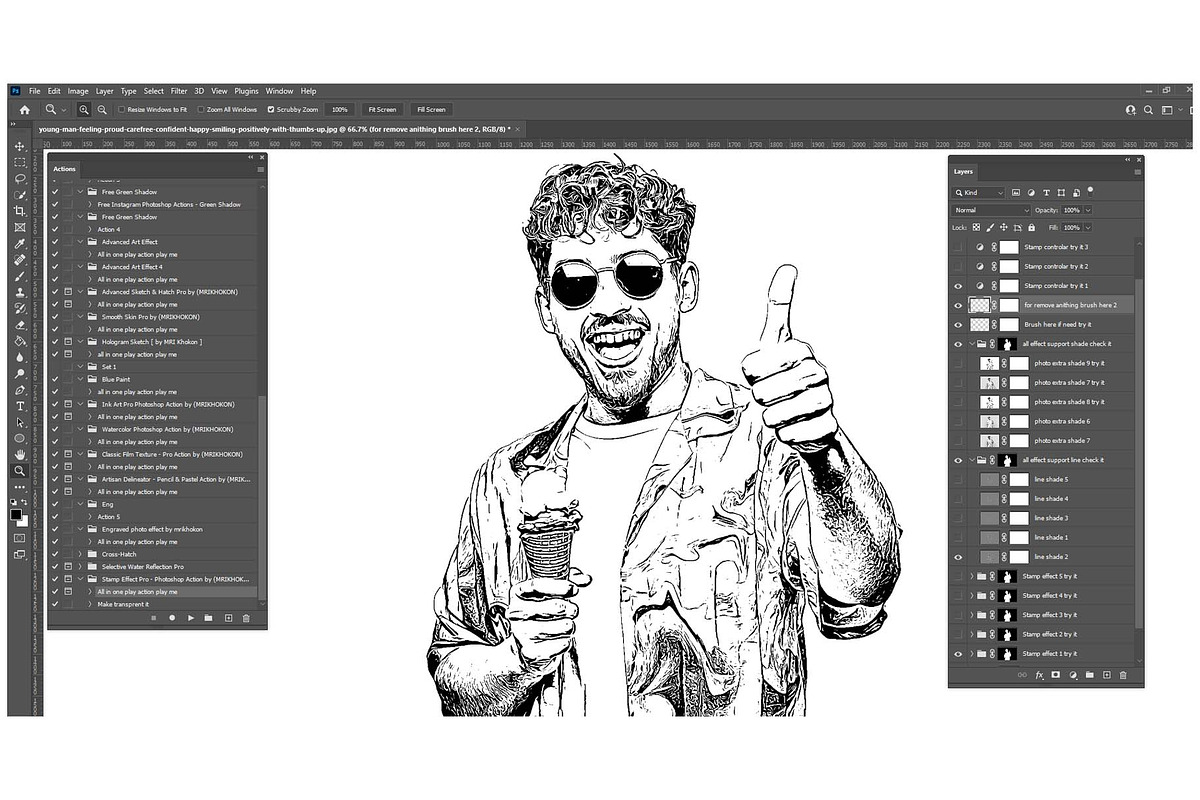The width and height of the screenshot is (1200, 800).
Task: Select the Lasso tool
Action: pyautogui.click(x=19, y=178)
